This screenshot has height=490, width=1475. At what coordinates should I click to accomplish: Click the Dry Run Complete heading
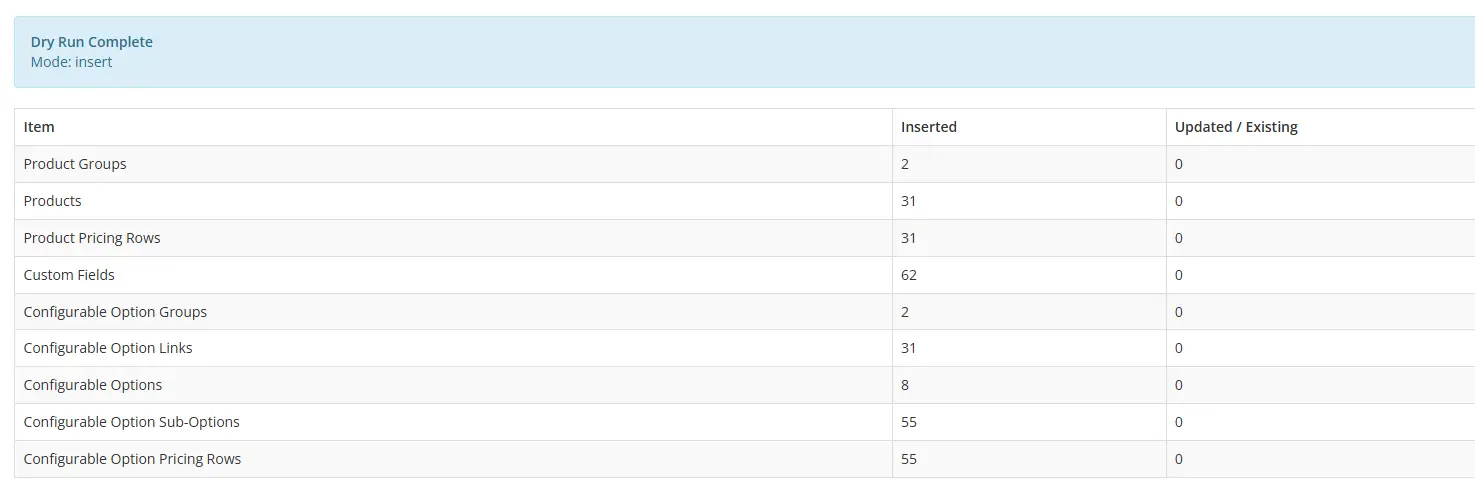pos(92,42)
